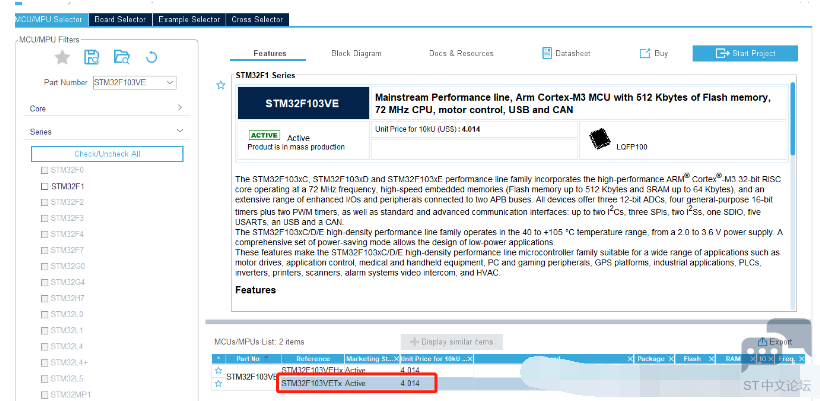The width and height of the screenshot is (820, 401).
Task: Switch to Example Selector tab
Action: (189, 19)
